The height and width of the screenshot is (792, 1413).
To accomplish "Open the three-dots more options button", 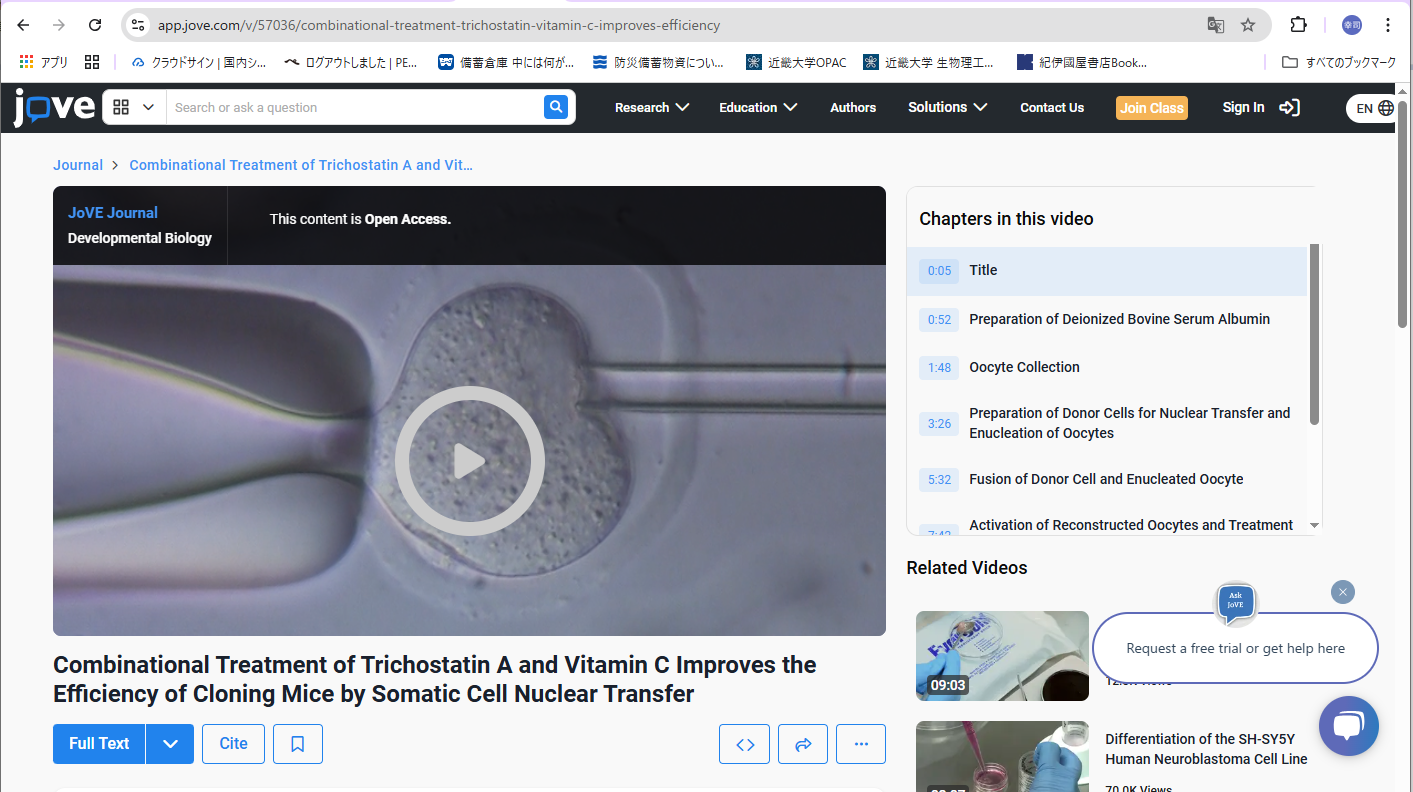I will [x=861, y=744].
